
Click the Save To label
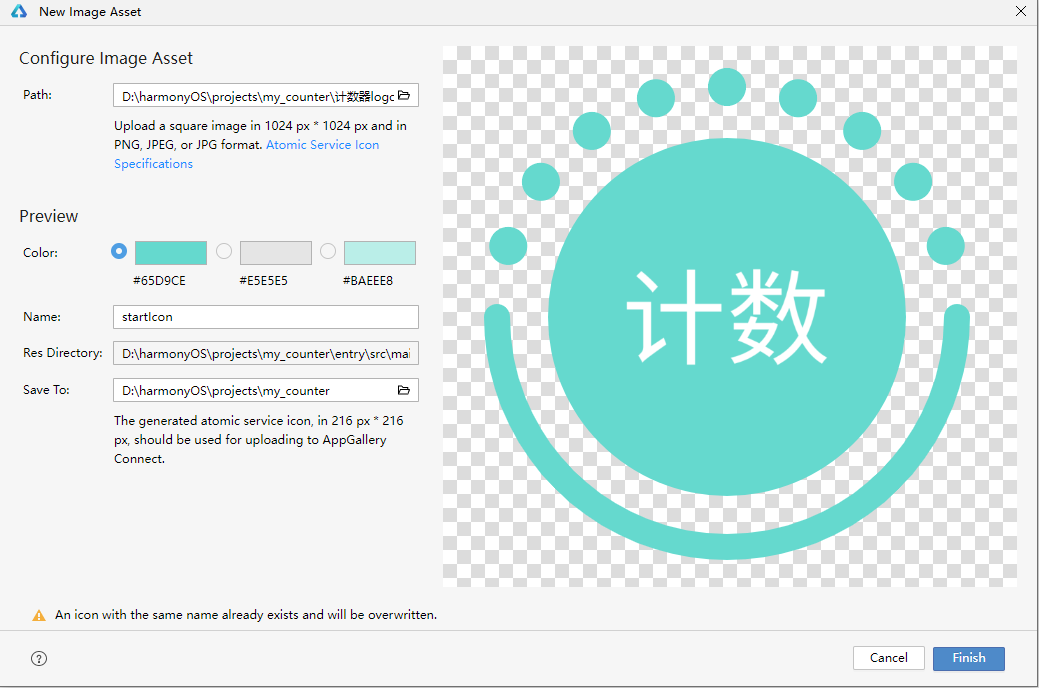tap(46, 390)
